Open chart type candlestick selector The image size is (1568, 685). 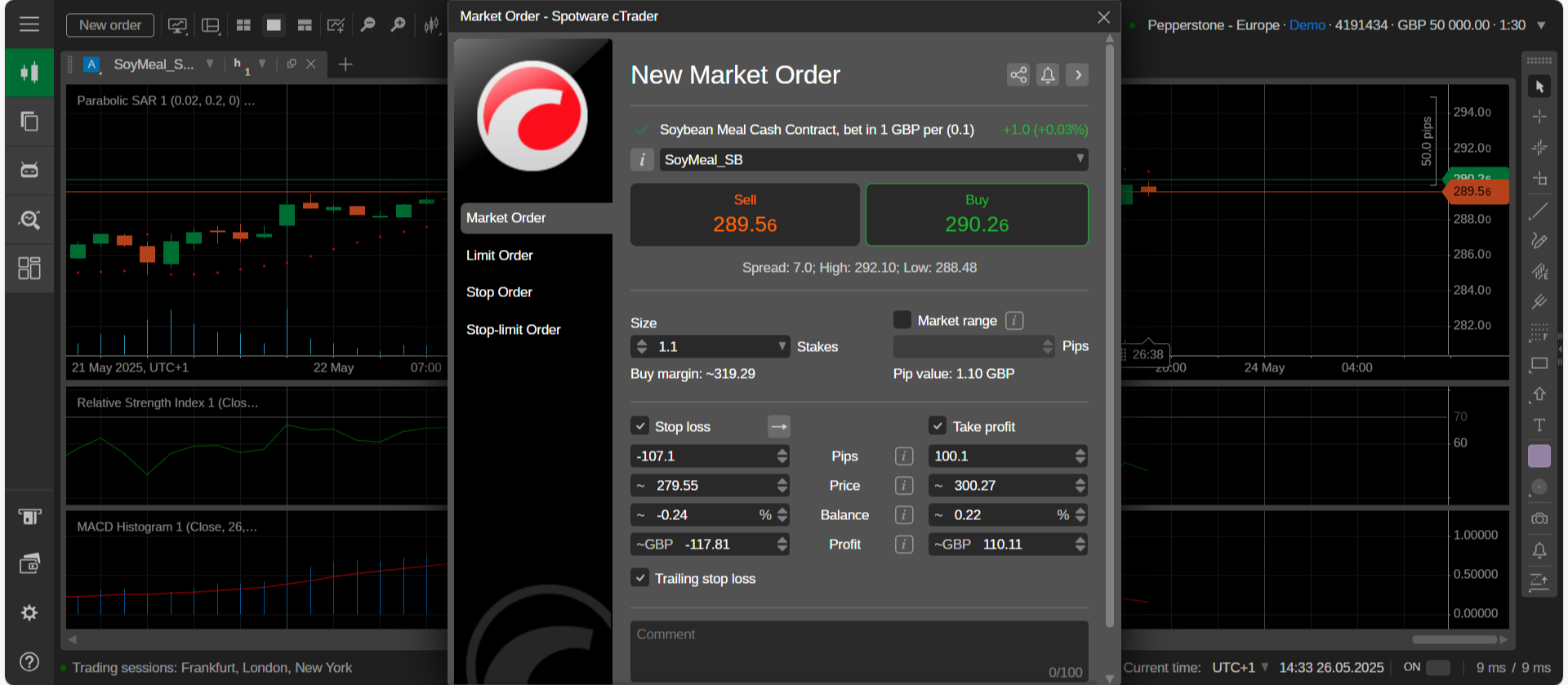[x=431, y=25]
